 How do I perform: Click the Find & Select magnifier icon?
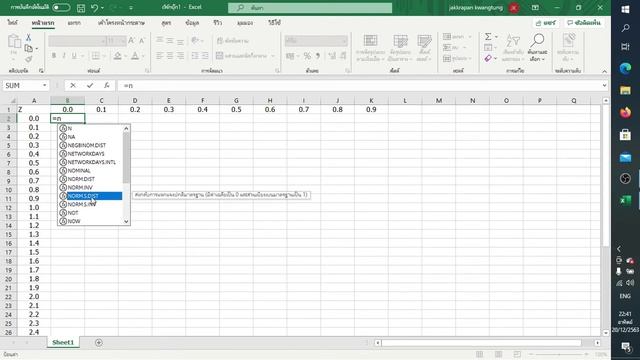[x=537, y=48]
